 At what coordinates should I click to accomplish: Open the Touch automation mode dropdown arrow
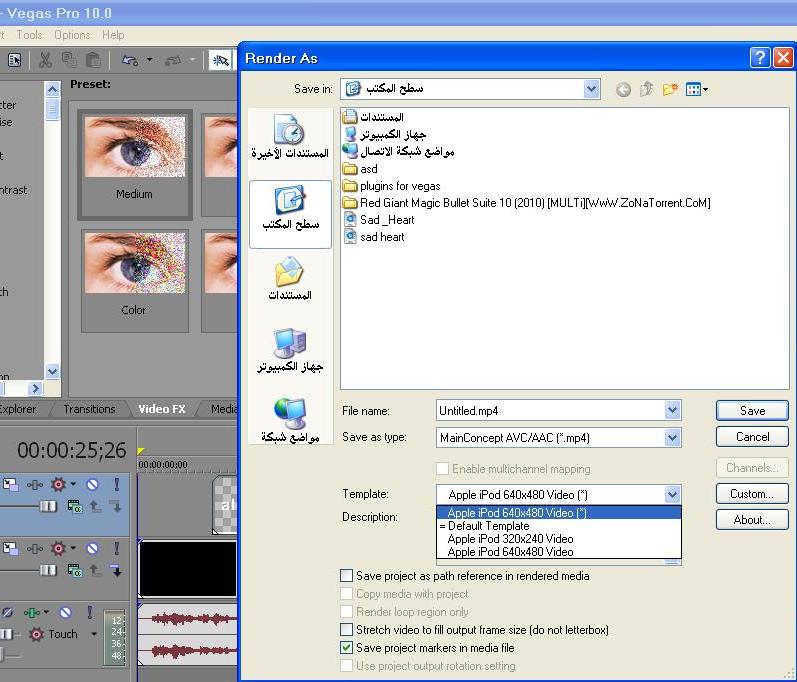click(x=94, y=634)
